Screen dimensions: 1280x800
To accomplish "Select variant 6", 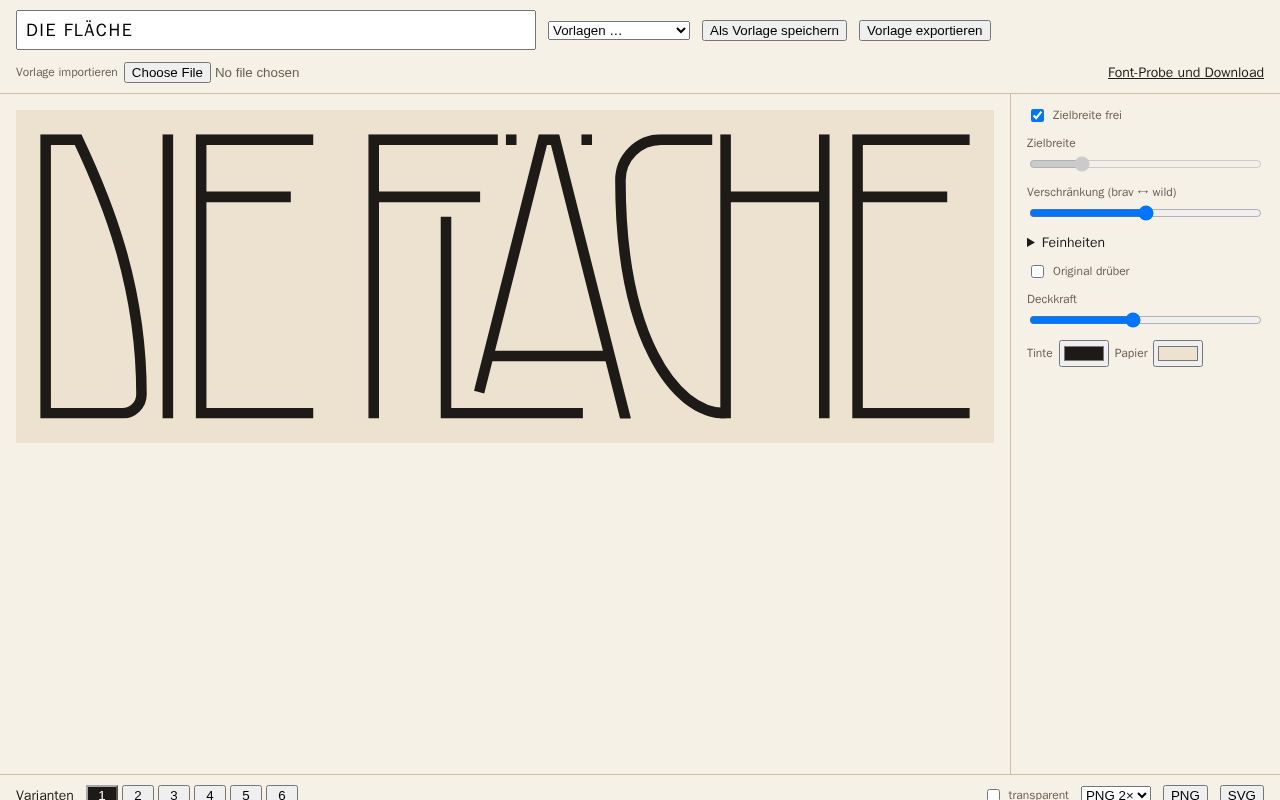I will click(282, 793).
